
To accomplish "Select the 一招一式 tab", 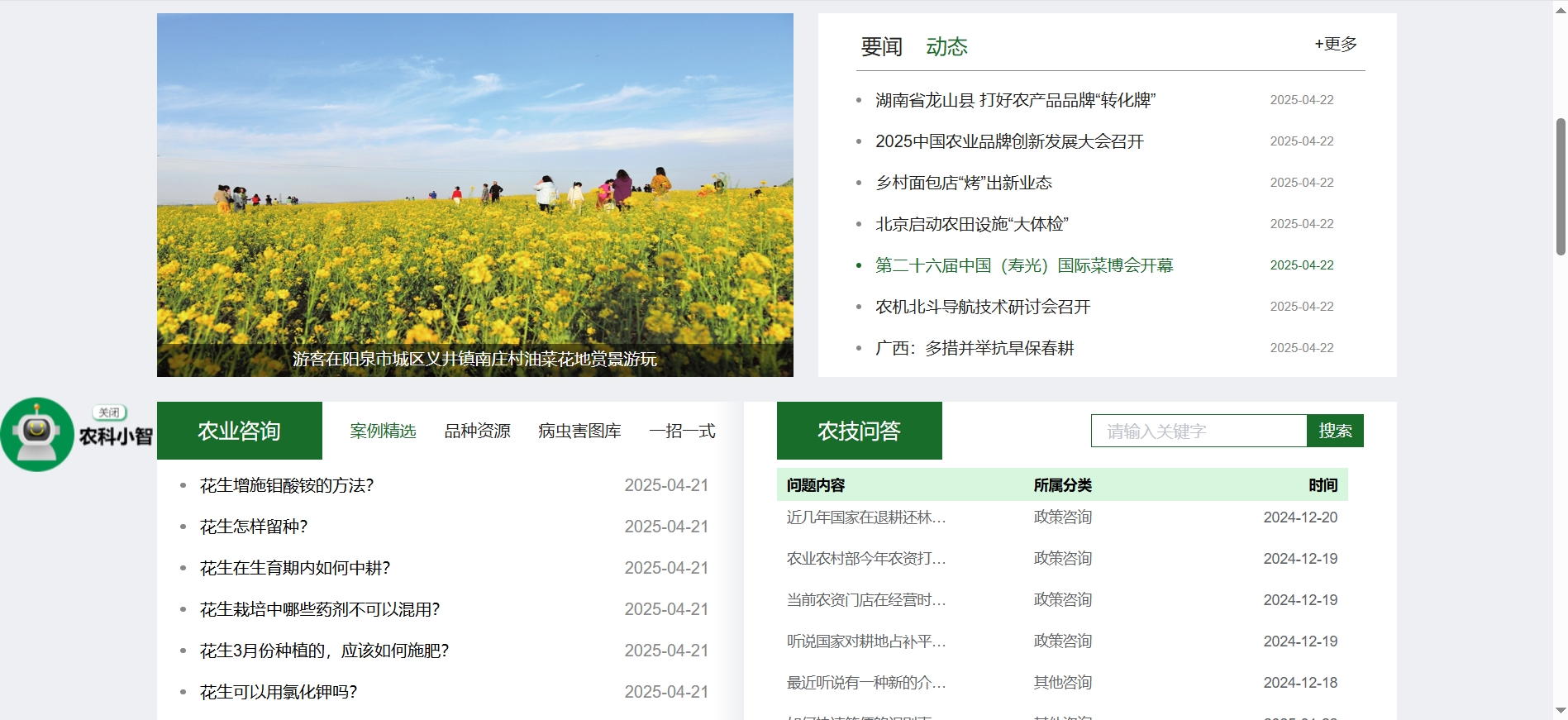I will 682,432.
